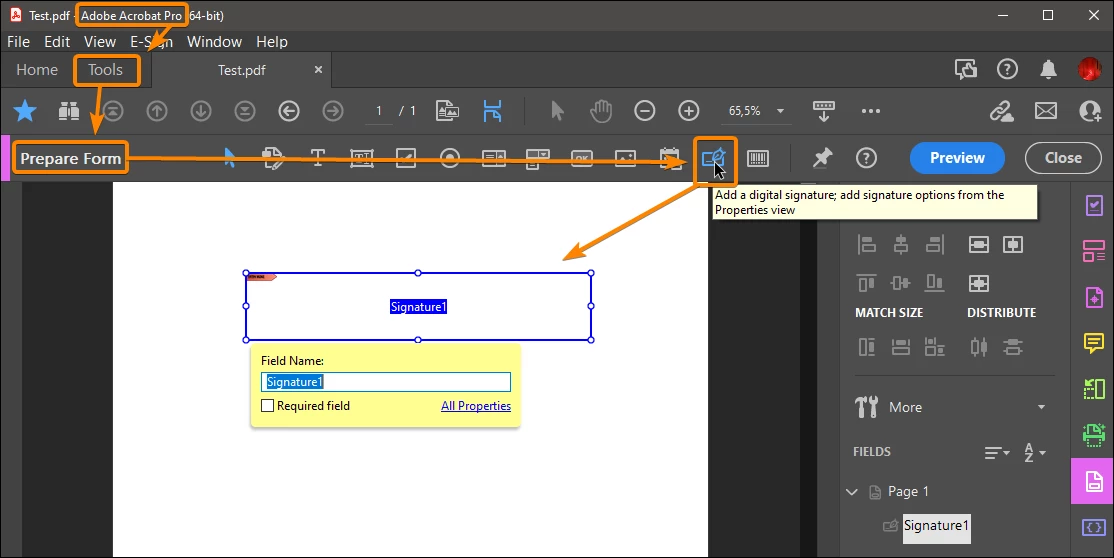Open the notifications bell

click(x=1048, y=69)
